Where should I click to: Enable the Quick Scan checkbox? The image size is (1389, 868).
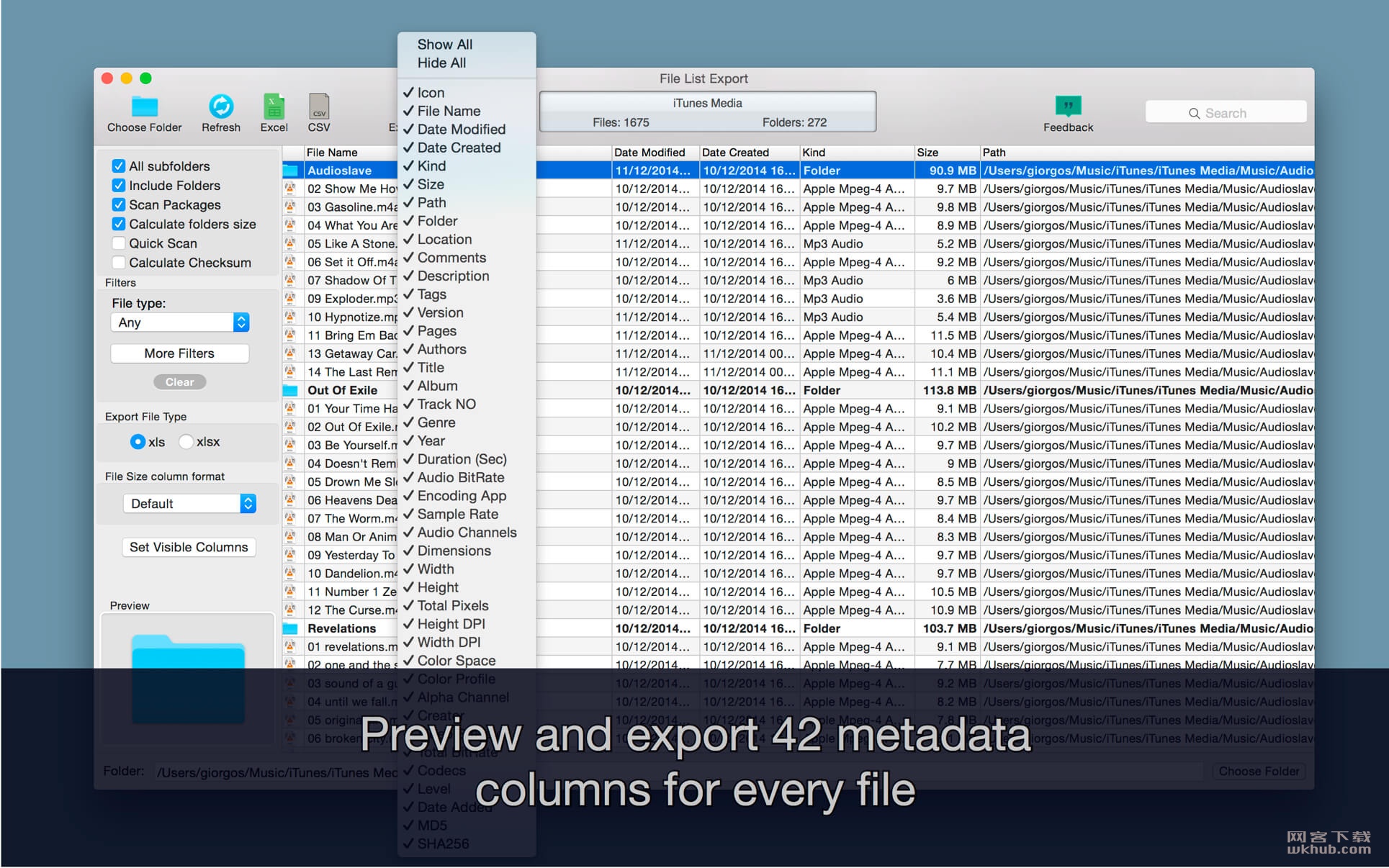[119, 244]
